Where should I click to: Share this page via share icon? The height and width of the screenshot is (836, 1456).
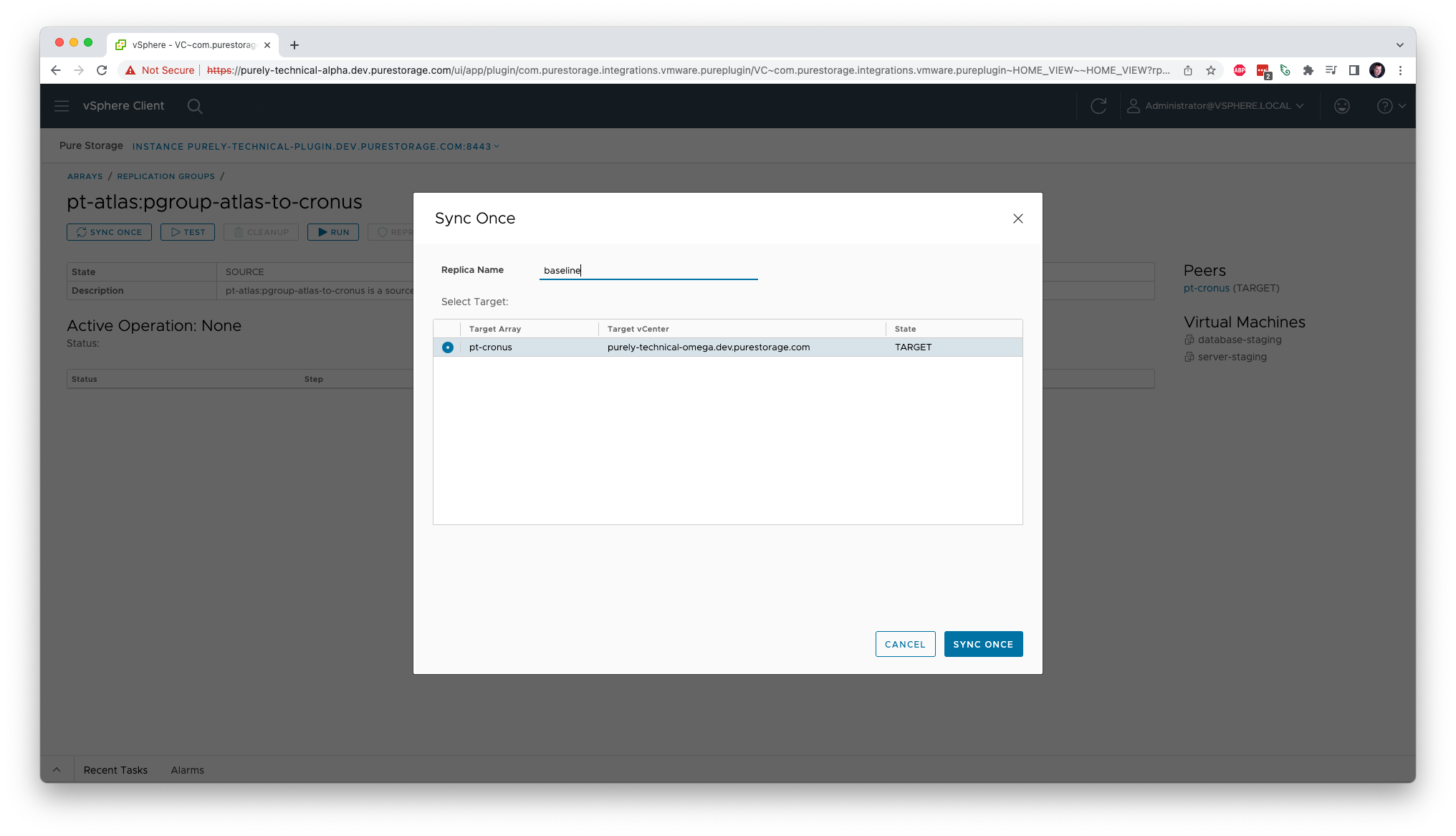(x=1188, y=70)
